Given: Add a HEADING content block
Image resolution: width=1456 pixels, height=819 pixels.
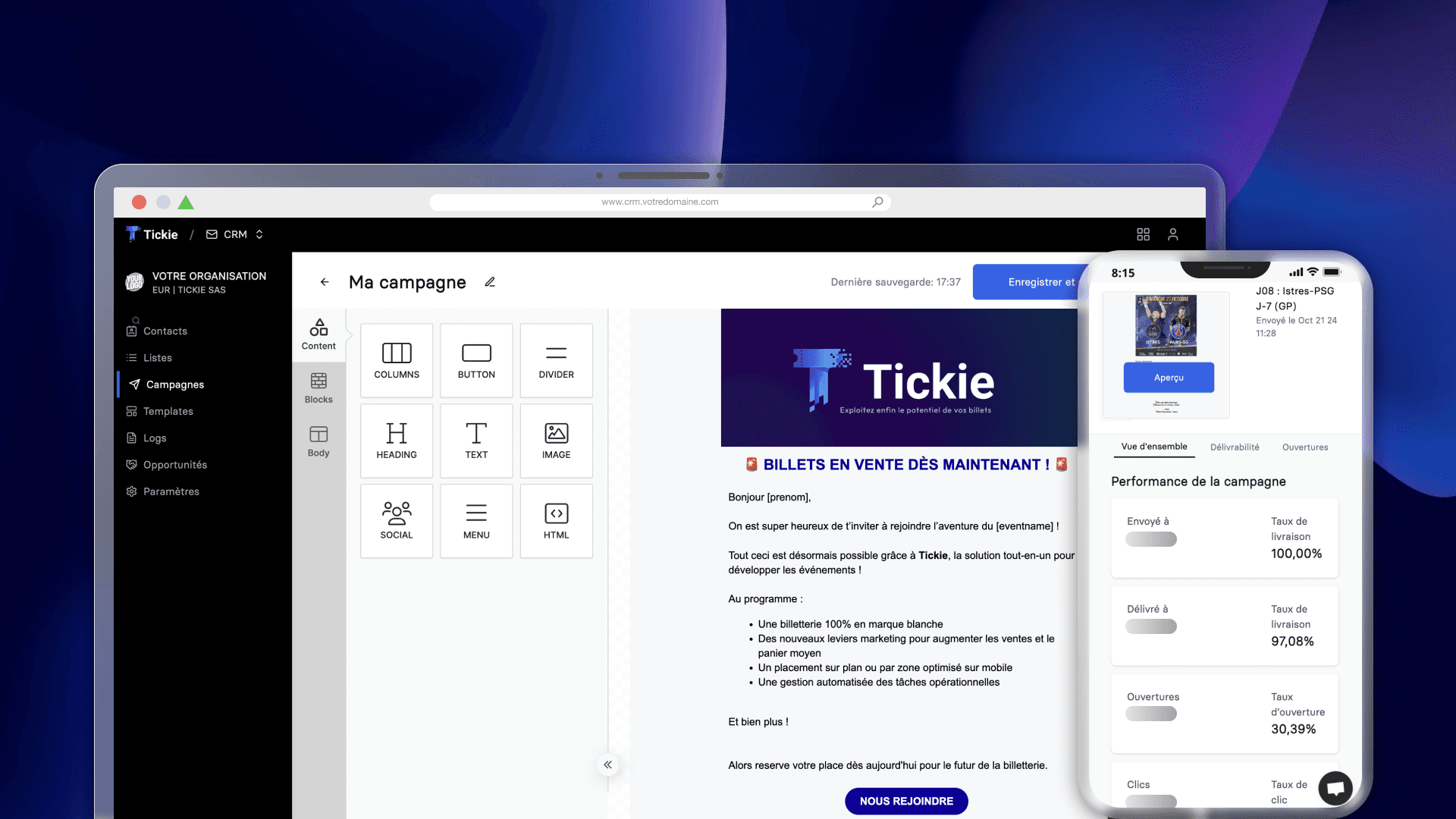Looking at the screenshot, I should [397, 441].
